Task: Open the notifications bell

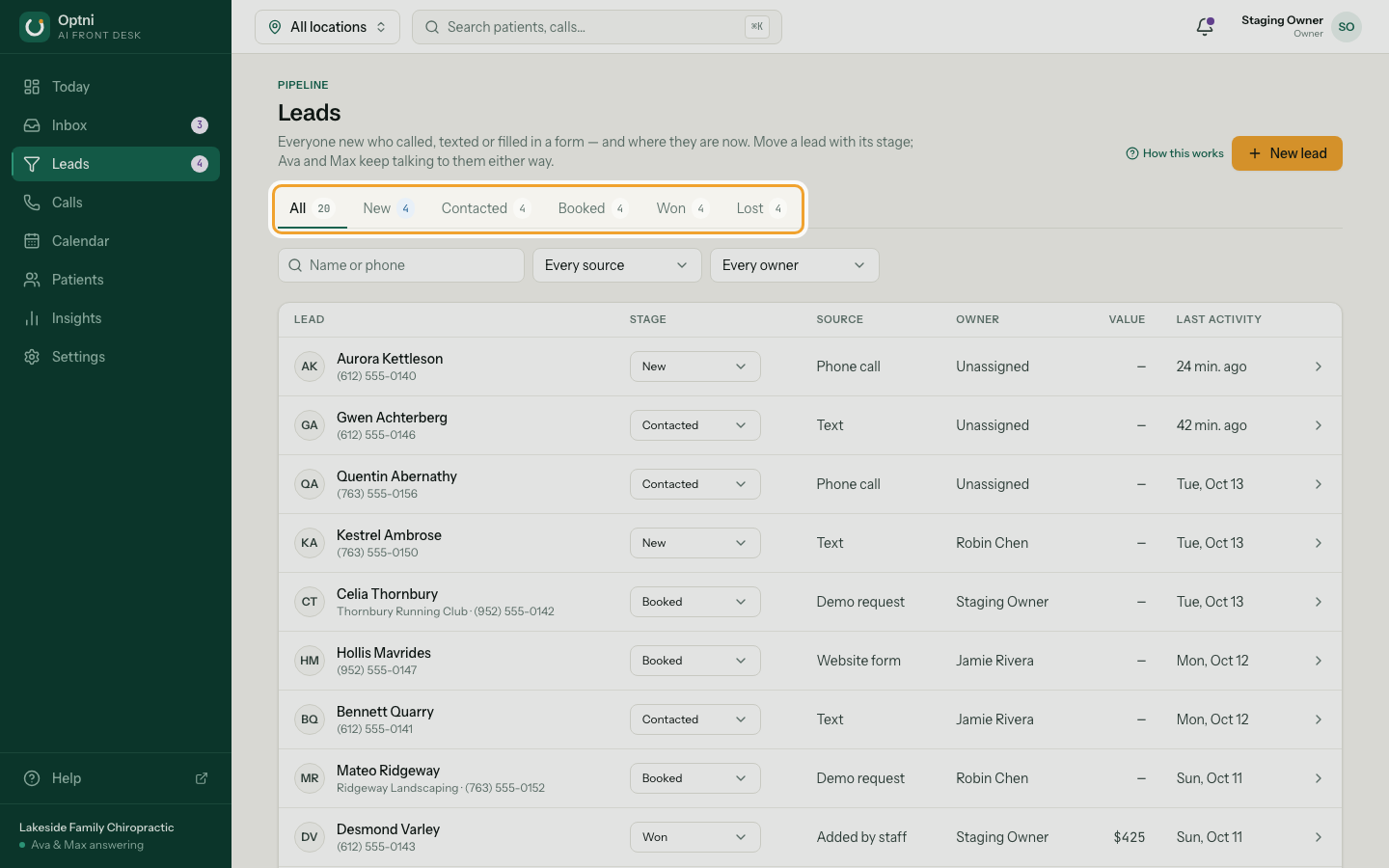Action: click(x=1205, y=27)
